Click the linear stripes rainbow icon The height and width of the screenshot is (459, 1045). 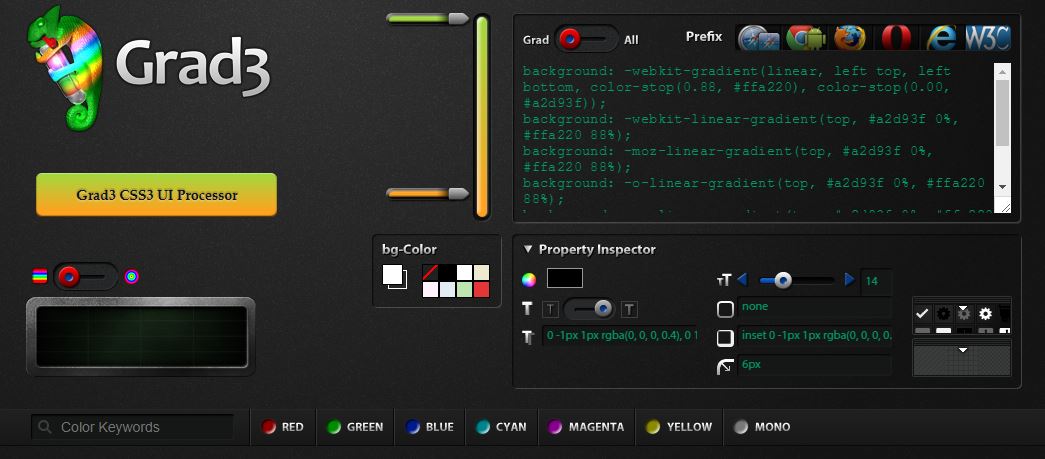40,276
